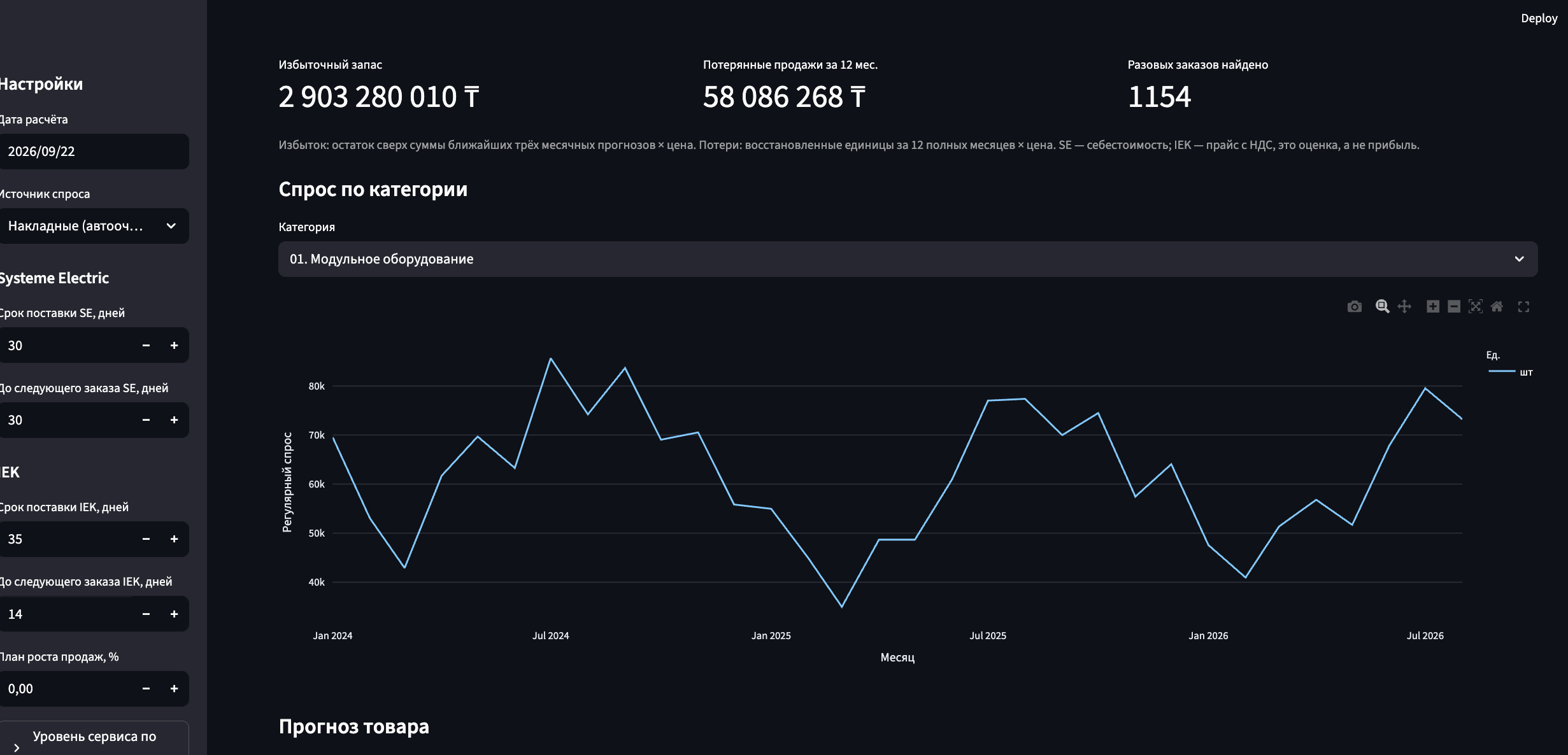Image resolution: width=1568 pixels, height=755 pixels.
Task: Select the chart Zoom tool
Action: click(x=1382, y=307)
